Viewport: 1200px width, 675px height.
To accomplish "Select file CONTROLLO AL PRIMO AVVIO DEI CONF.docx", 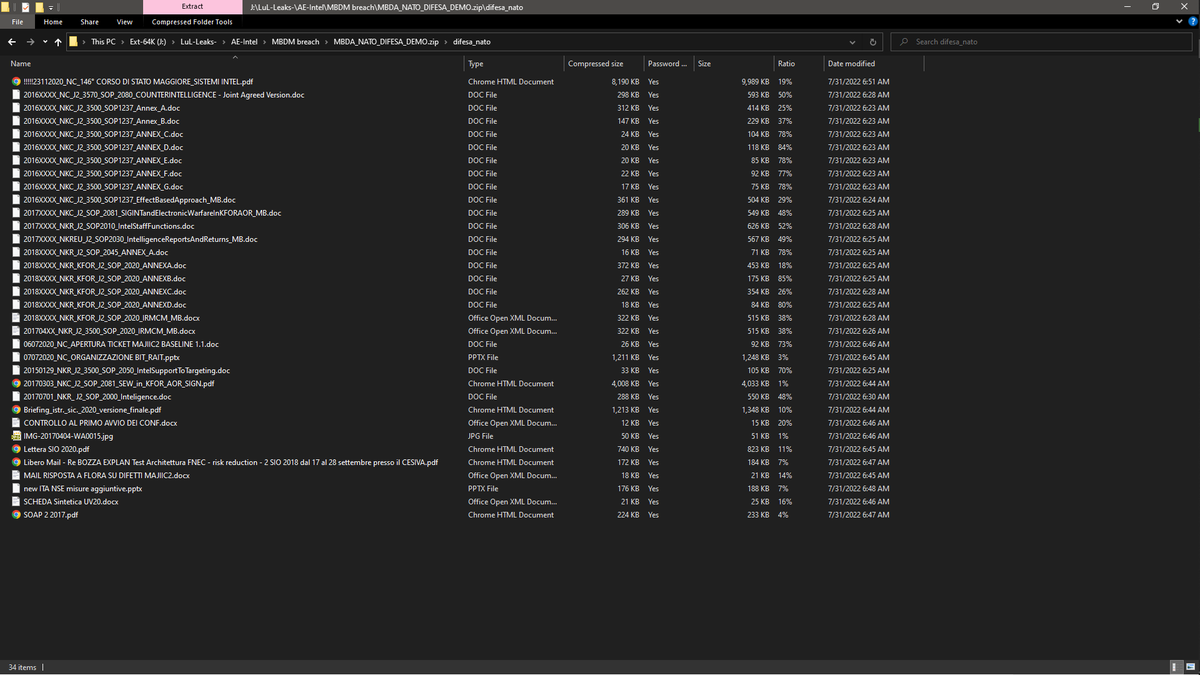I will click(x=100, y=423).
